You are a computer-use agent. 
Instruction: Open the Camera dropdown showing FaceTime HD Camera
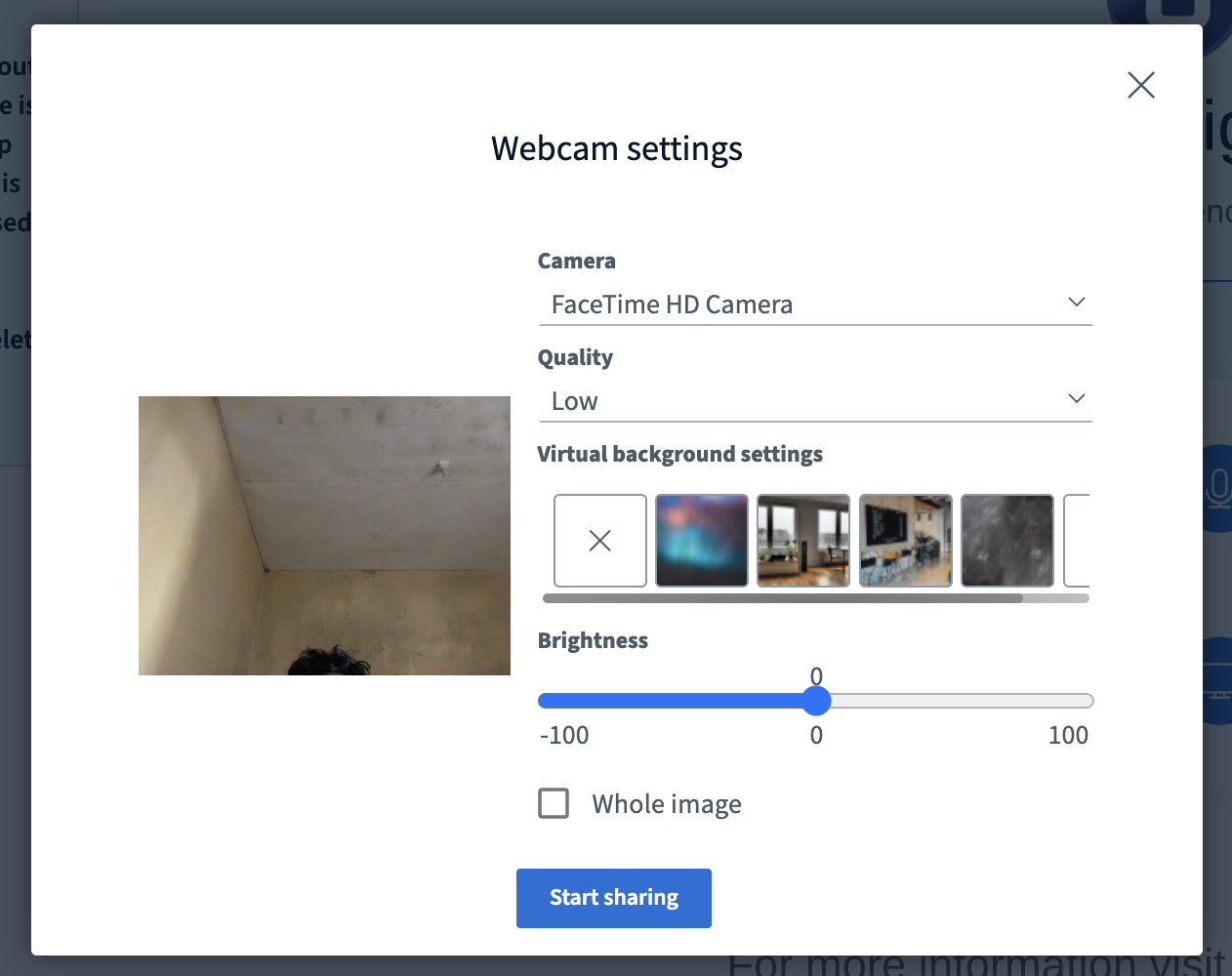815,305
